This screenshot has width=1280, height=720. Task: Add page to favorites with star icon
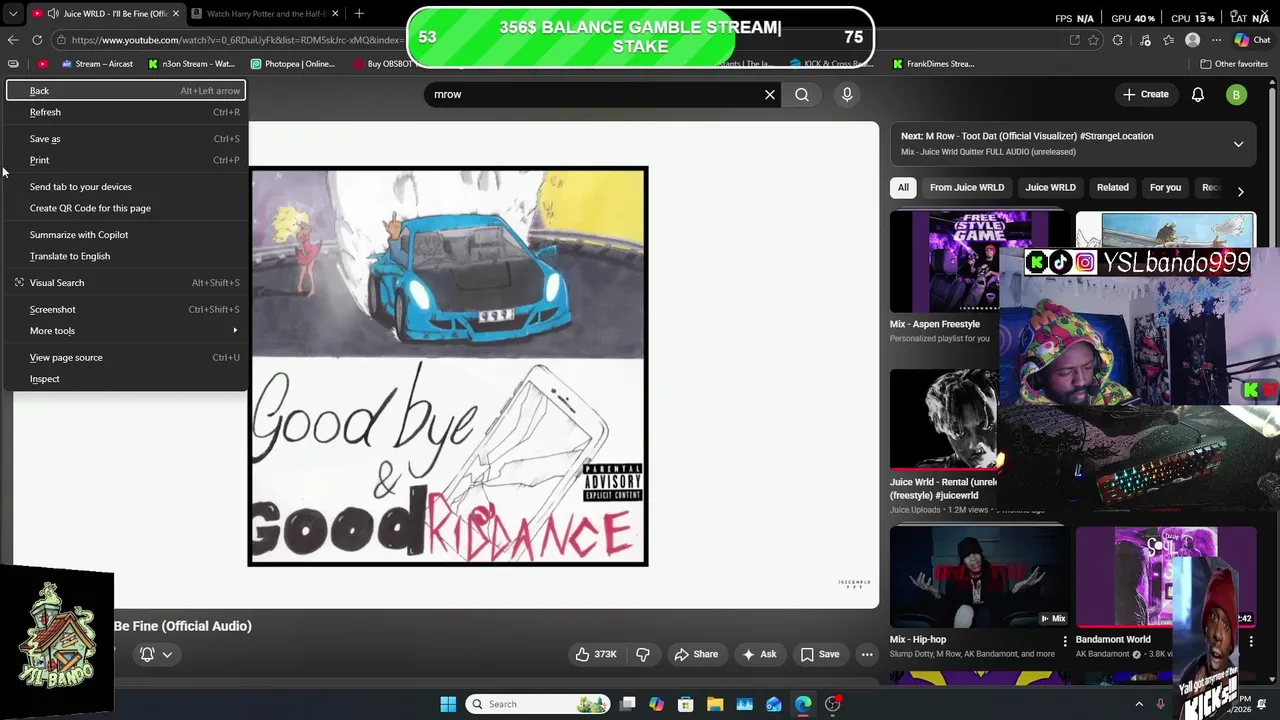[x=1093, y=40]
